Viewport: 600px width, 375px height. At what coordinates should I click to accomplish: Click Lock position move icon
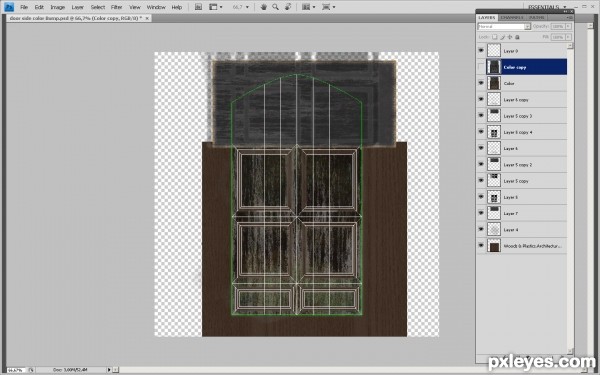(510, 37)
